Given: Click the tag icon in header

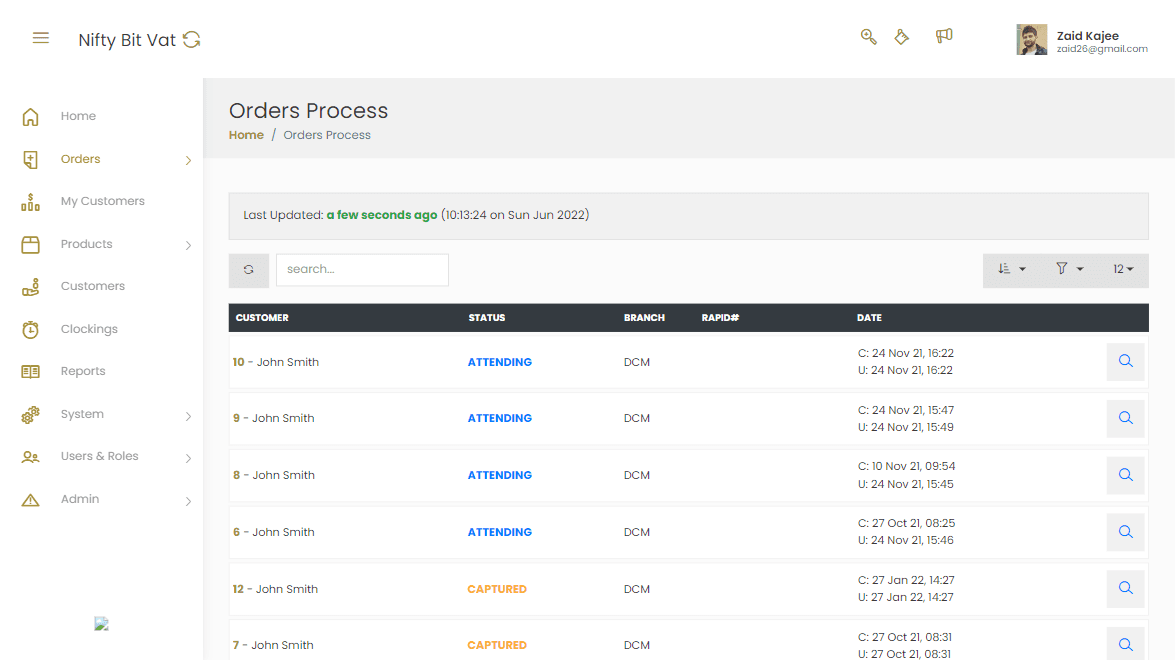Looking at the screenshot, I should click(x=901, y=37).
